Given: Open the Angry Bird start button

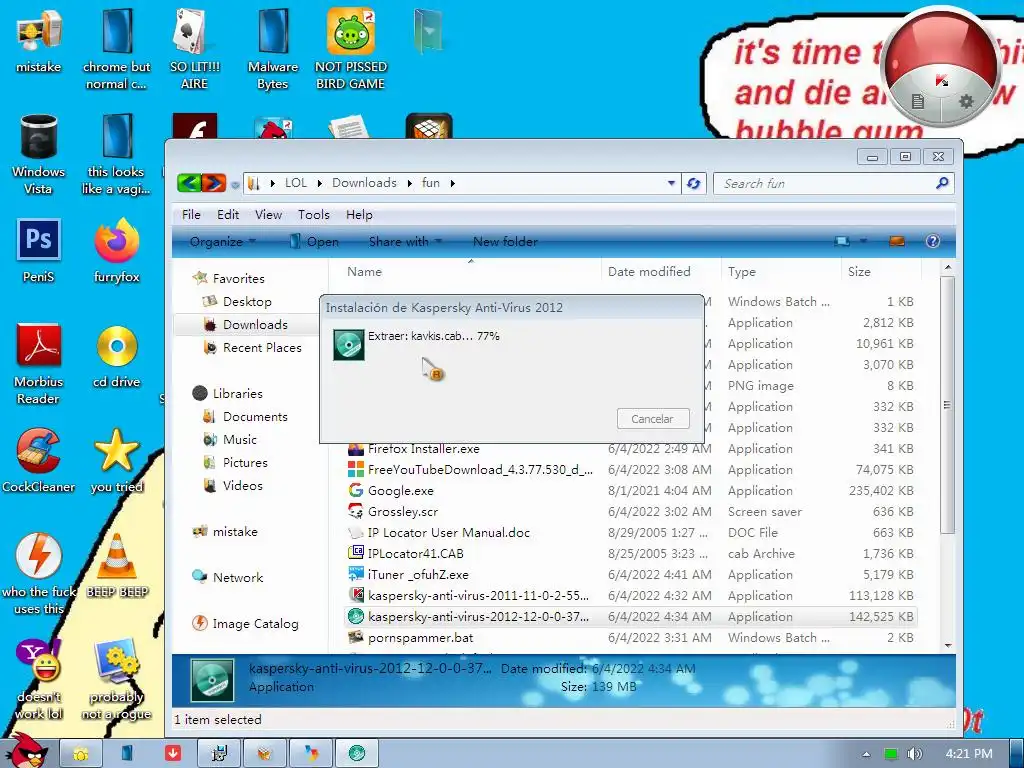Looking at the screenshot, I should pos(27,751).
